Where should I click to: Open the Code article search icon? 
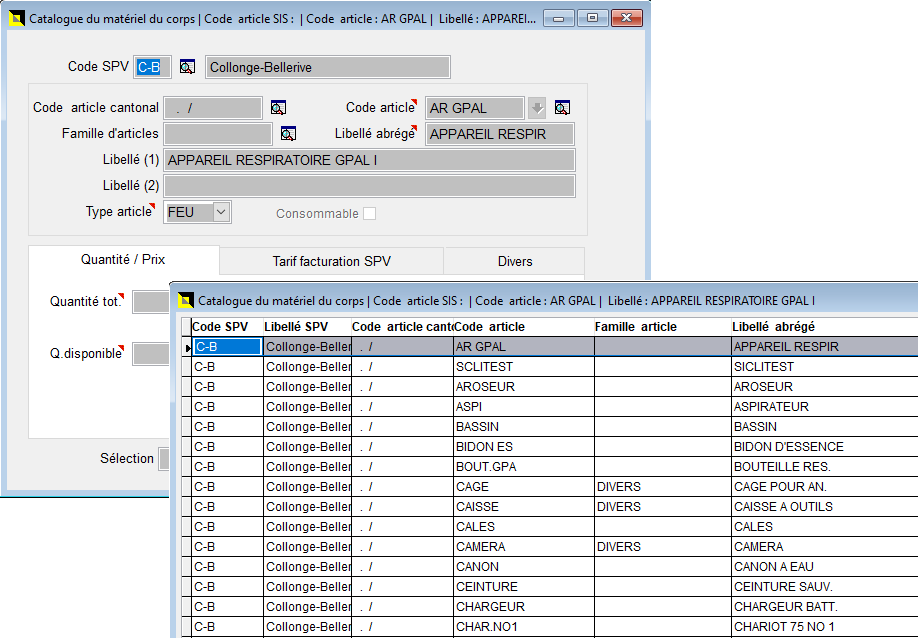562,108
